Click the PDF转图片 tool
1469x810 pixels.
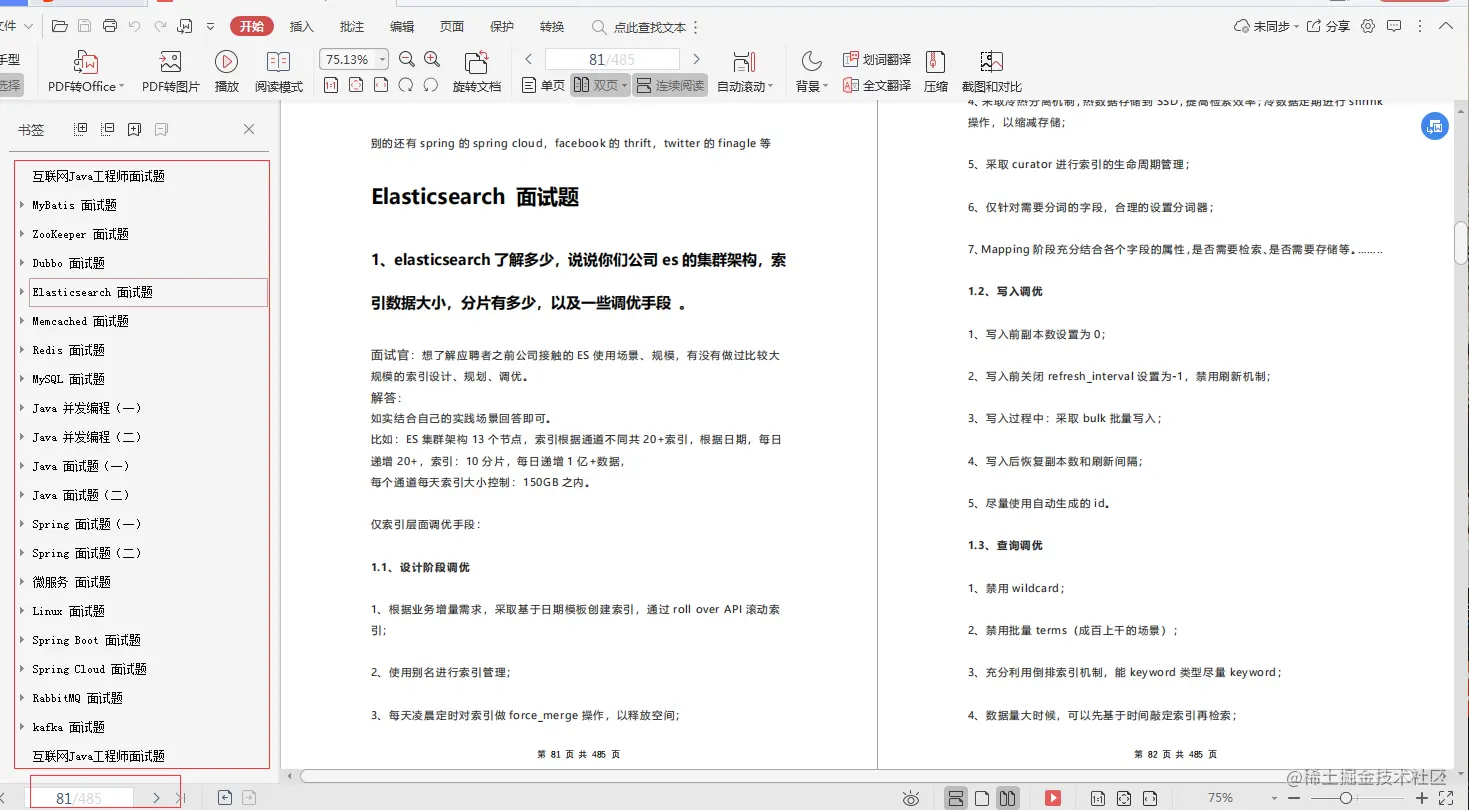[x=171, y=73]
